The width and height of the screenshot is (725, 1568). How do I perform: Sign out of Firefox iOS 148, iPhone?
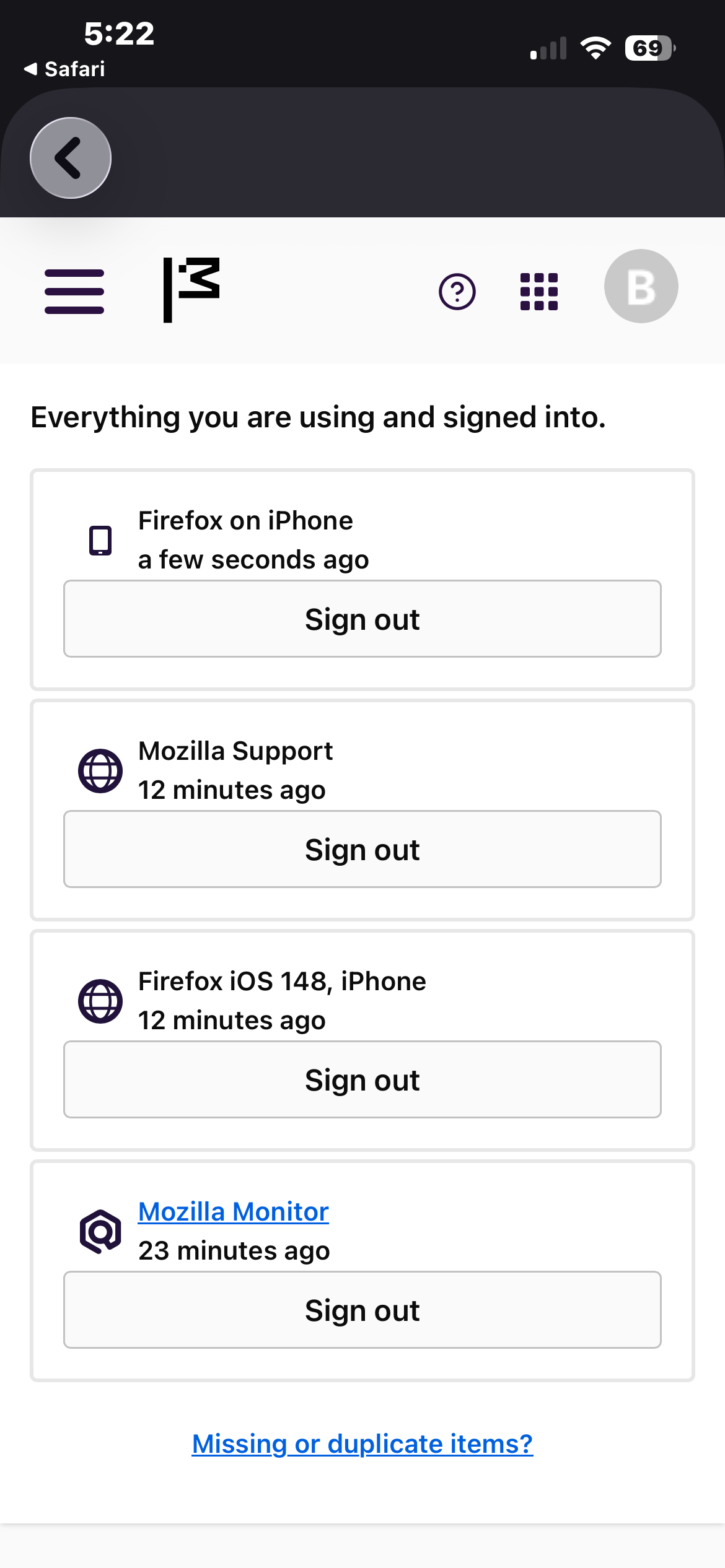[362, 1080]
